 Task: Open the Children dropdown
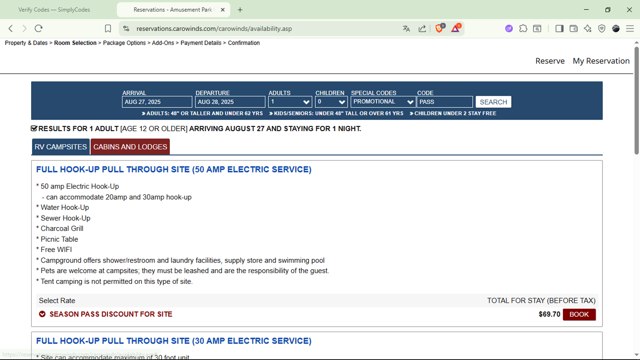[331, 102]
